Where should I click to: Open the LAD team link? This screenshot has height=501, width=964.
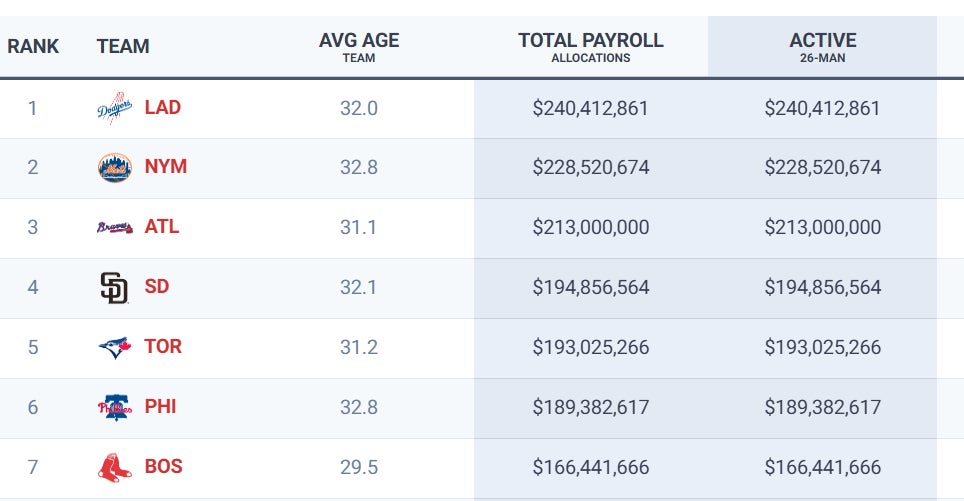pyautogui.click(x=163, y=107)
